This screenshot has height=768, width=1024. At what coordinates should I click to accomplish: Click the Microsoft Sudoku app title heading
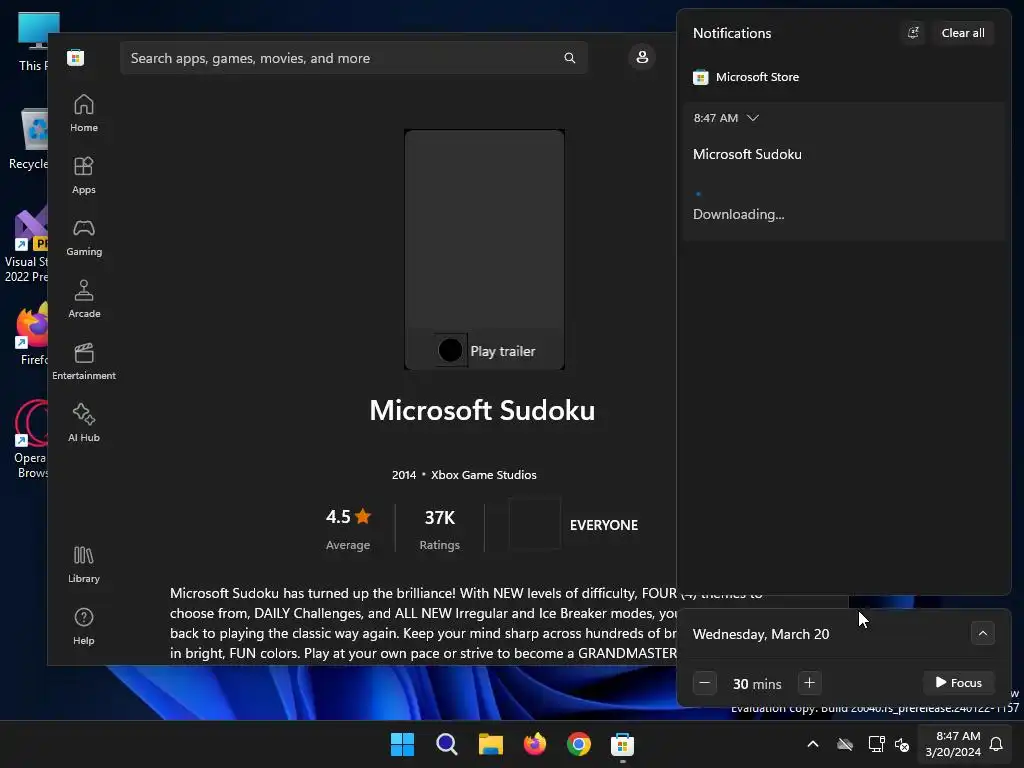(482, 411)
